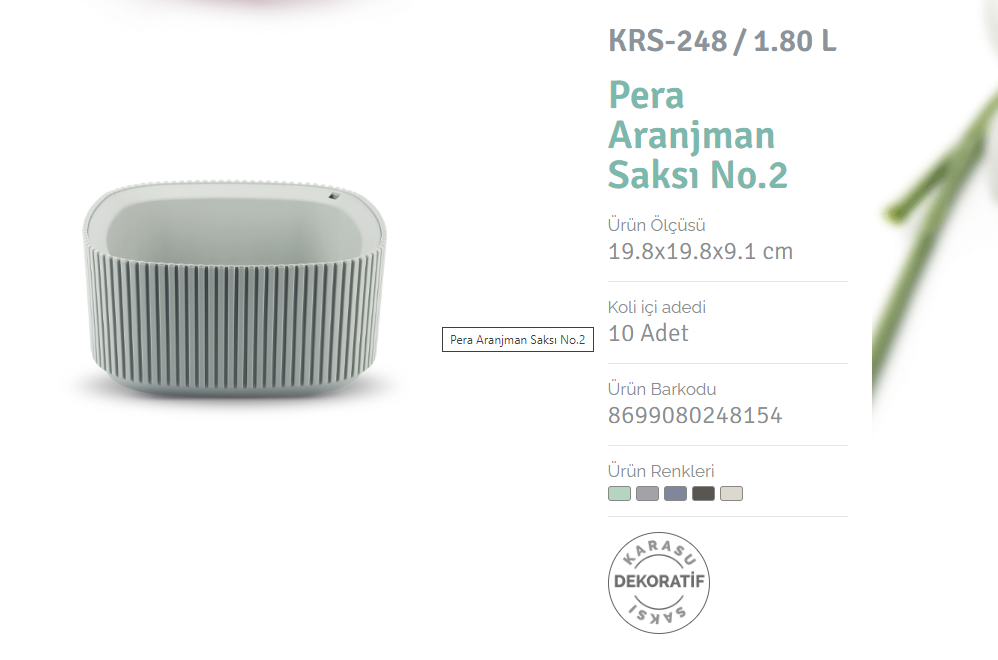Select the dark anthracite color swatch

click(x=703, y=493)
